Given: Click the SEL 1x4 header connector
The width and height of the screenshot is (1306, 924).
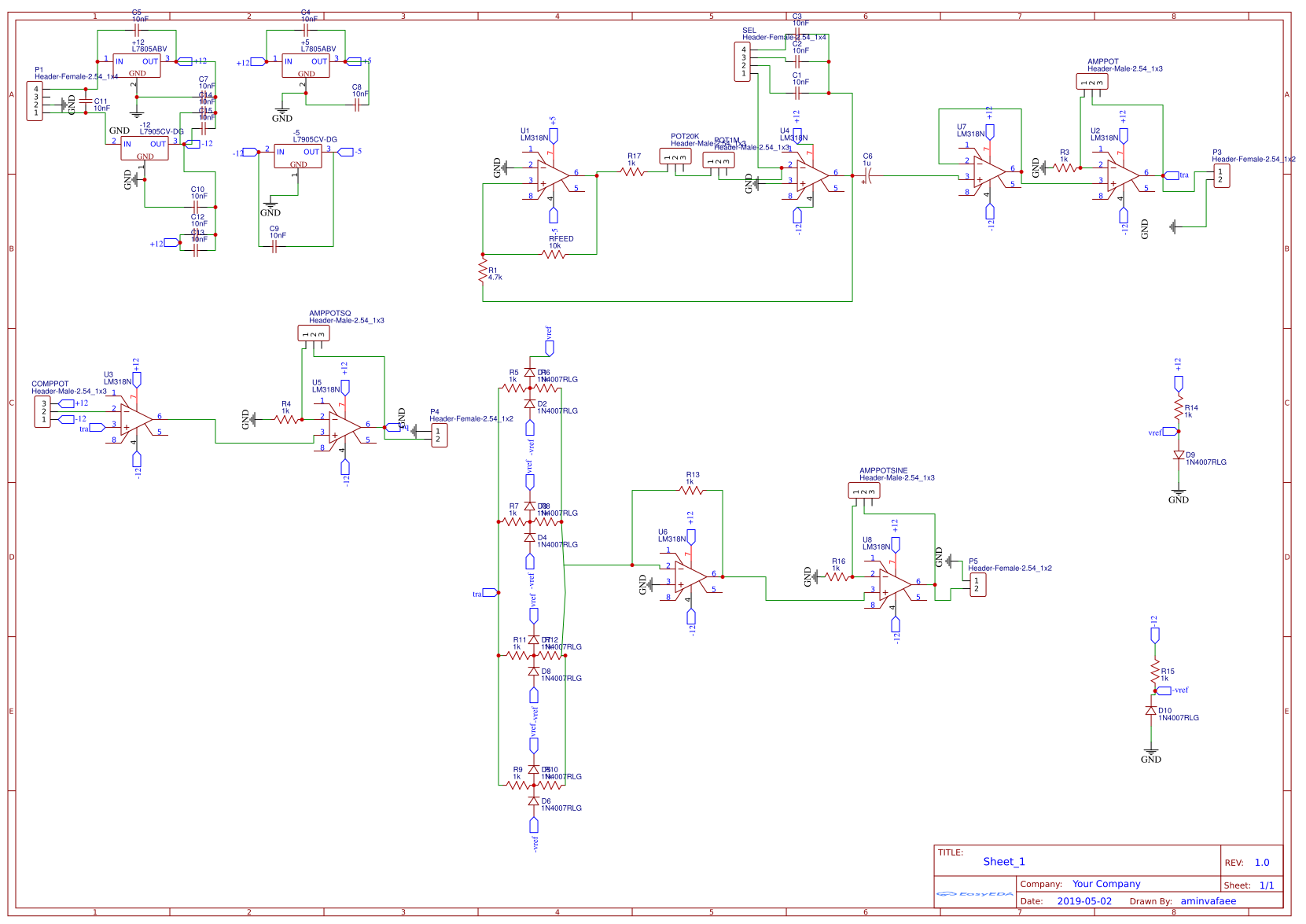Looking at the screenshot, I should pos(742,62).
